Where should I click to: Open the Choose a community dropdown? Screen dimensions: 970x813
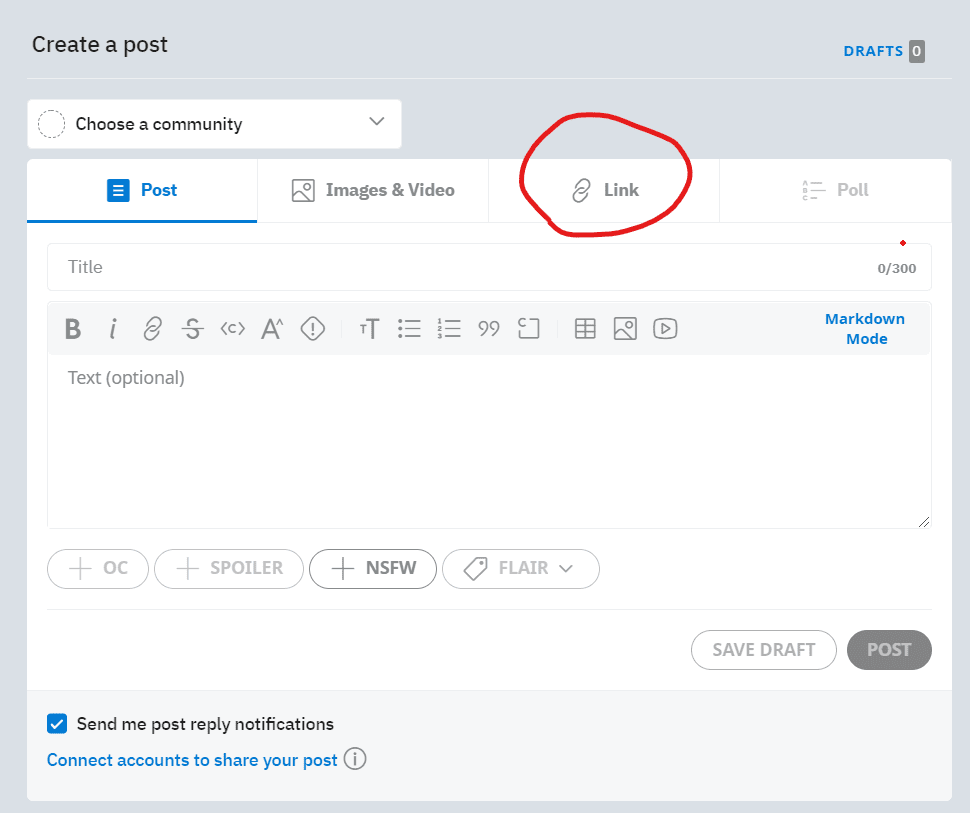(x=214, y=124)
